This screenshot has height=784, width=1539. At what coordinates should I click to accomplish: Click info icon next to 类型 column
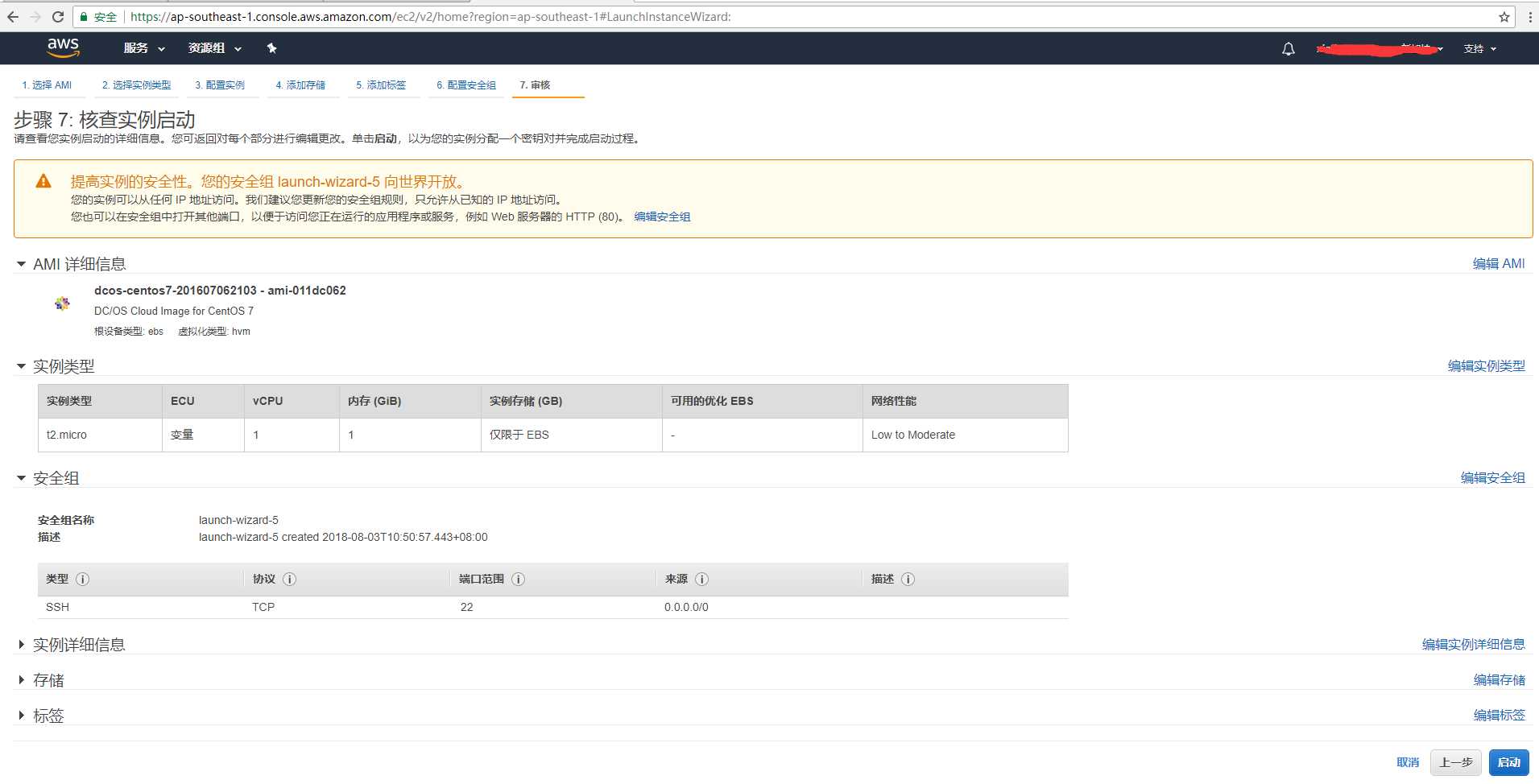(x=82, y=579)
